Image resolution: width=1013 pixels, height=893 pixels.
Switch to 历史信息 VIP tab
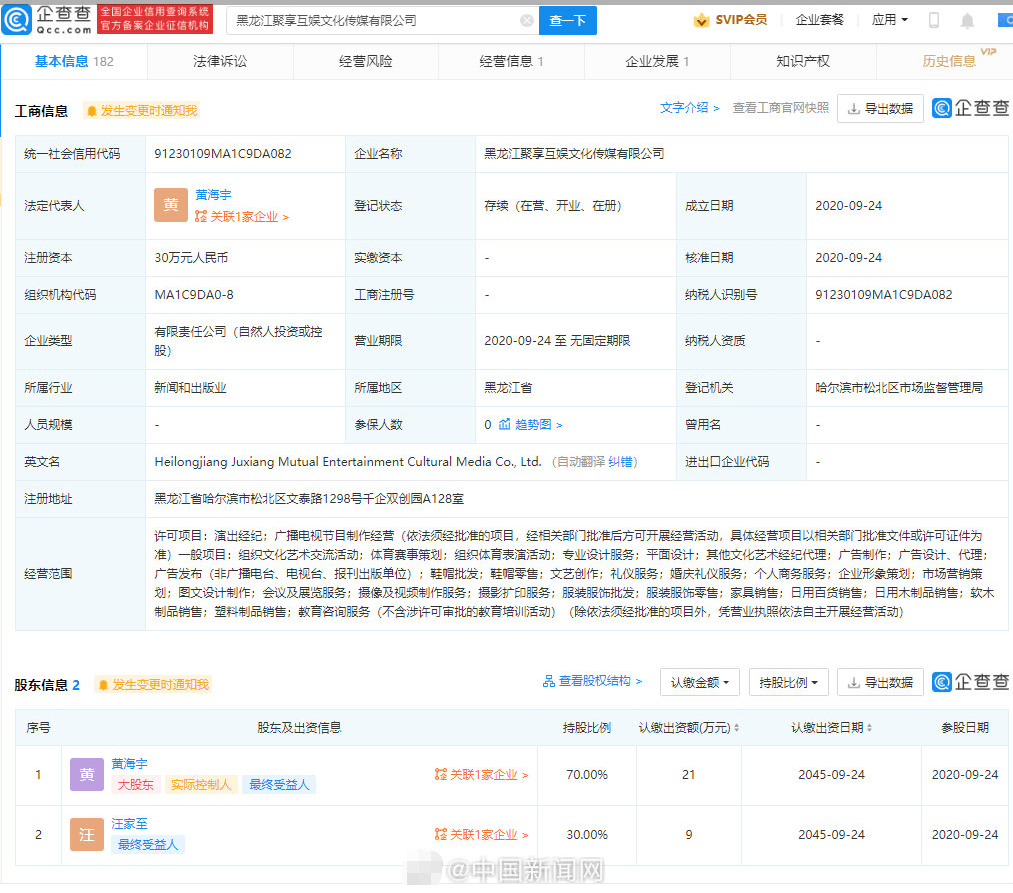(x=948, y=61)
